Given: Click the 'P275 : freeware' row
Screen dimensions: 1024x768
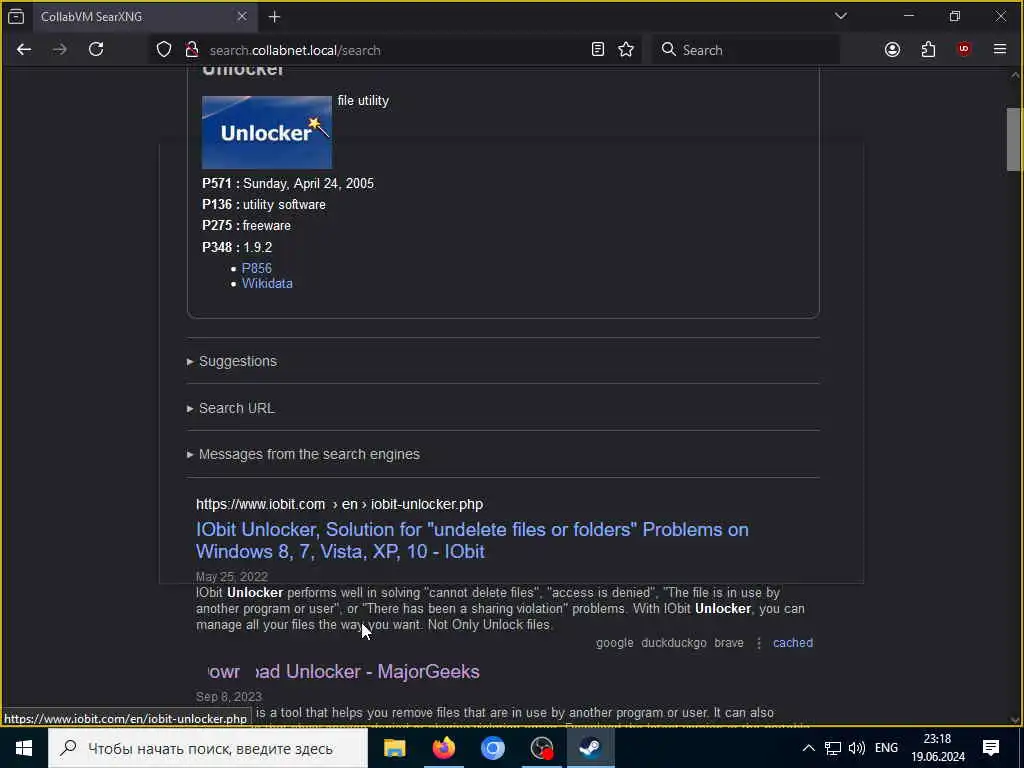Looking at the screenshot, I should tap(246, 225).
